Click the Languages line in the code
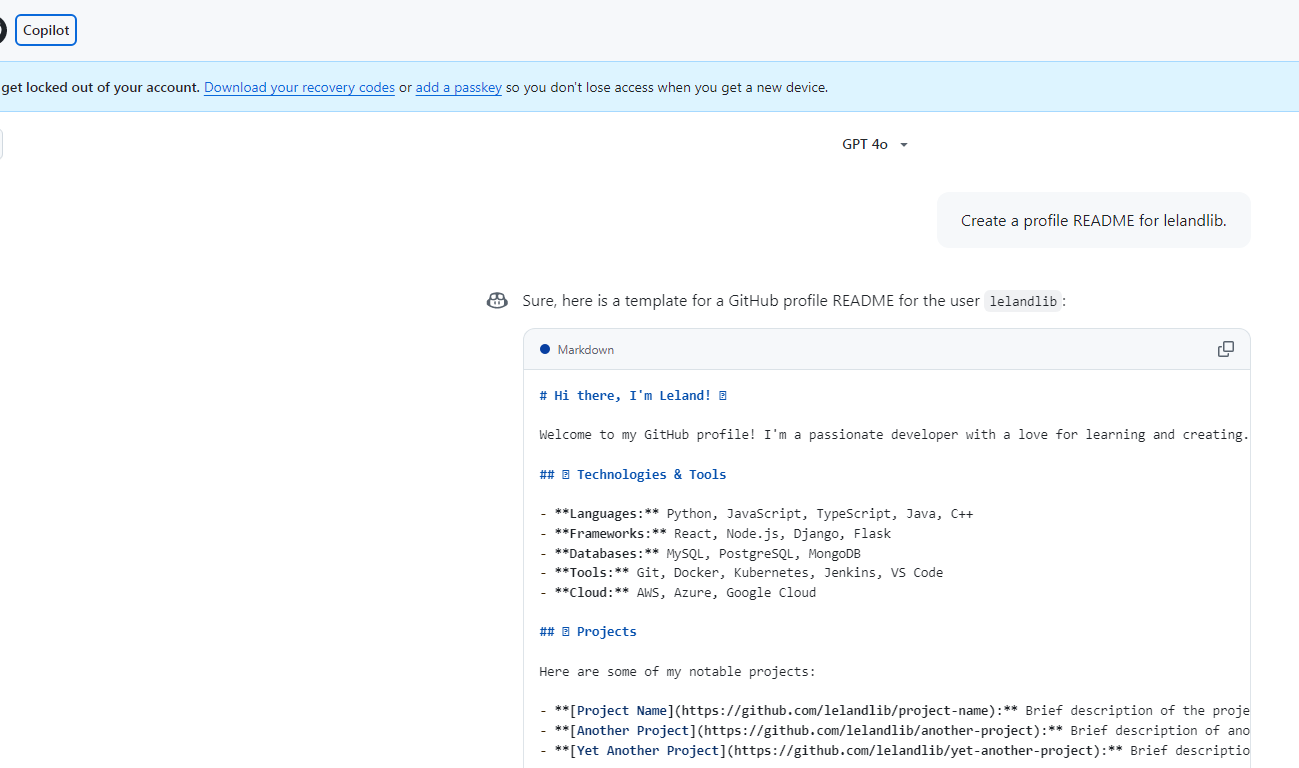1299x768 pixels. click(756, 514)
